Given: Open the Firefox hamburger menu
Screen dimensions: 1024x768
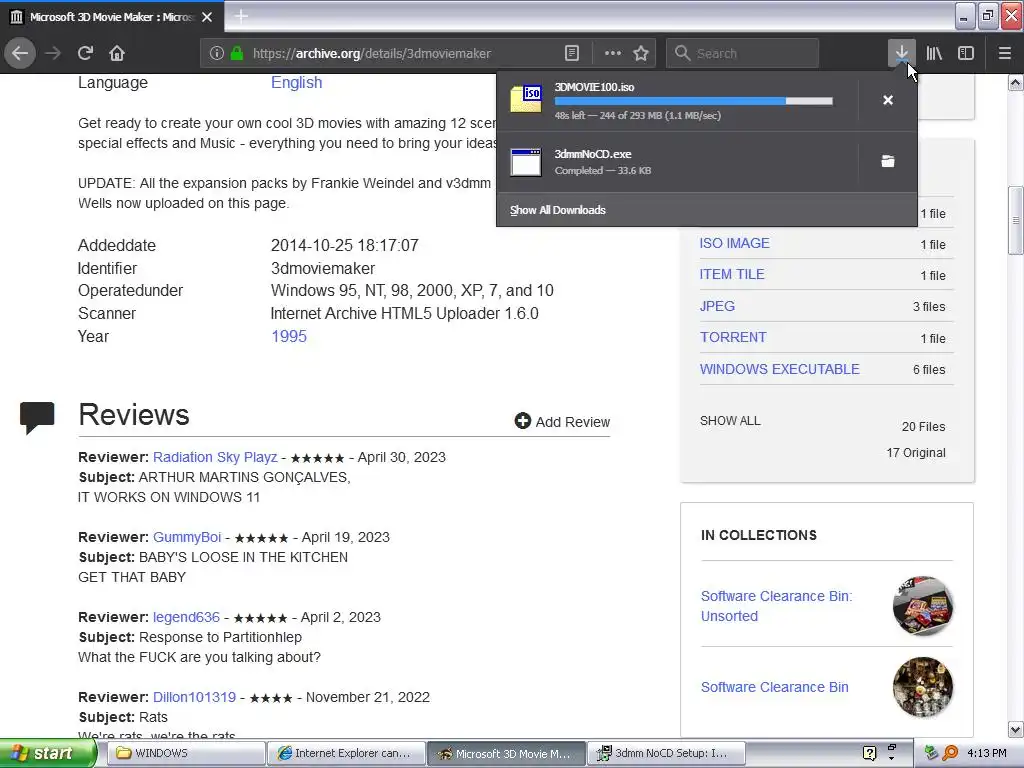Looking at the screenshot, I should (1004, 53).
